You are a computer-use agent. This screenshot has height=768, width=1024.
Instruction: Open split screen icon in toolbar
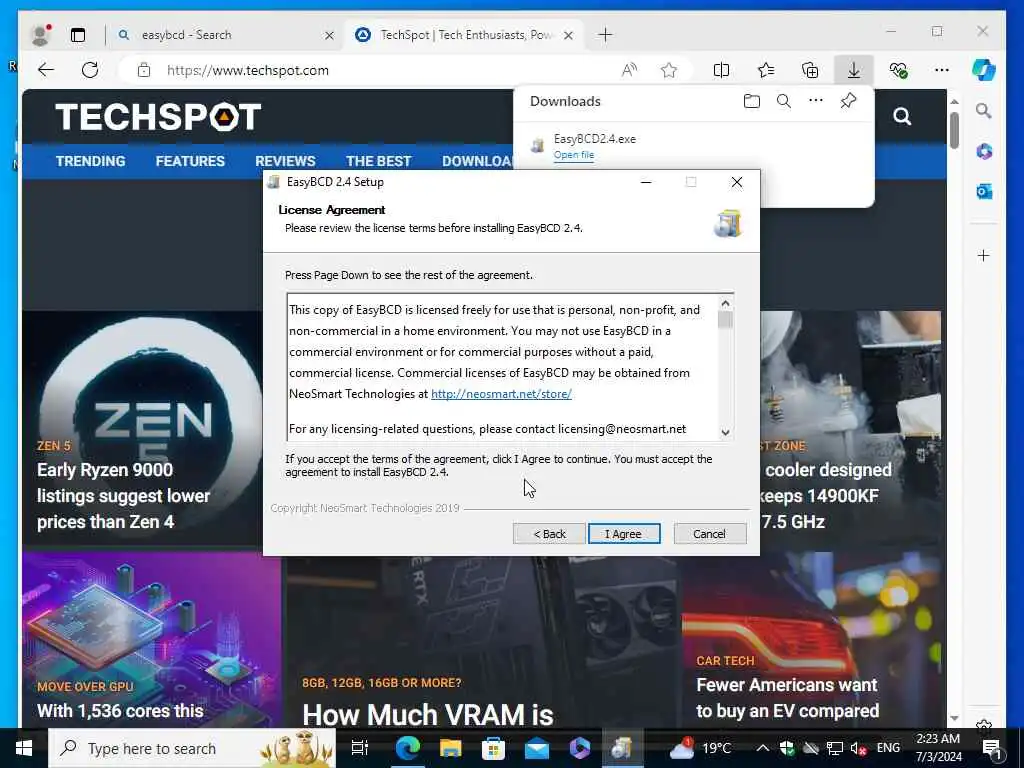(722, 70)
